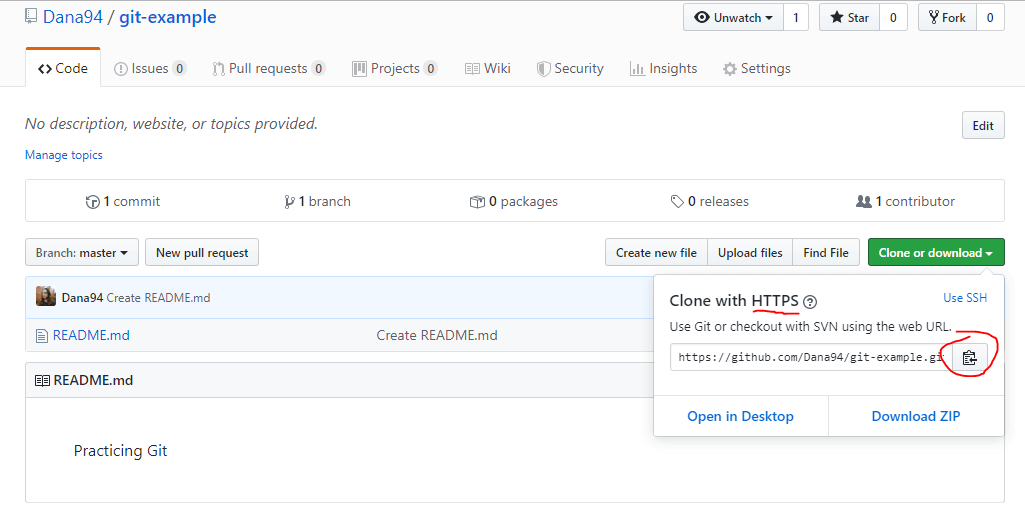
Task: Click Upload files button
Action: tap(750, 253)
